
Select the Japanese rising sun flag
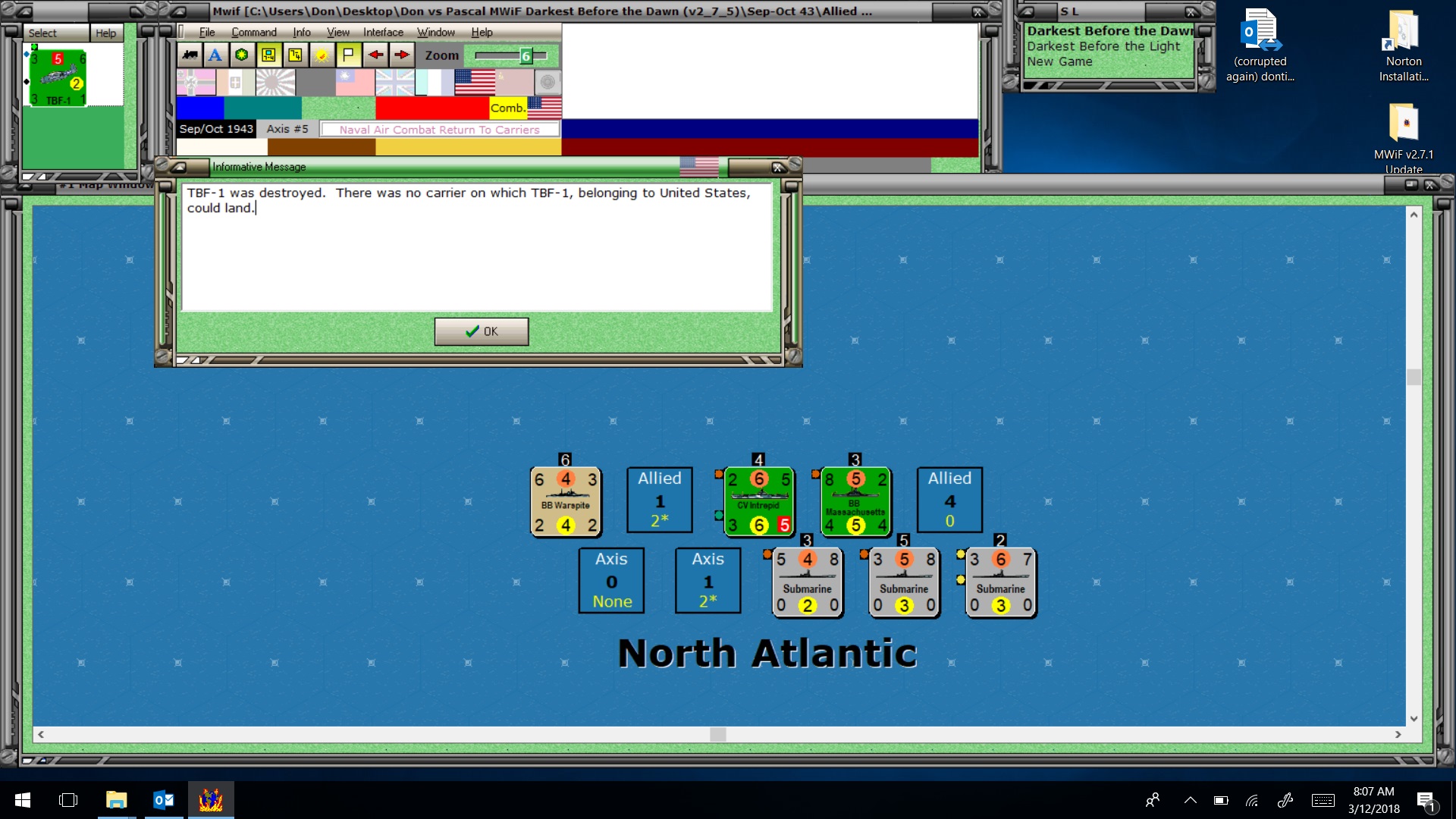coord(275,82)
